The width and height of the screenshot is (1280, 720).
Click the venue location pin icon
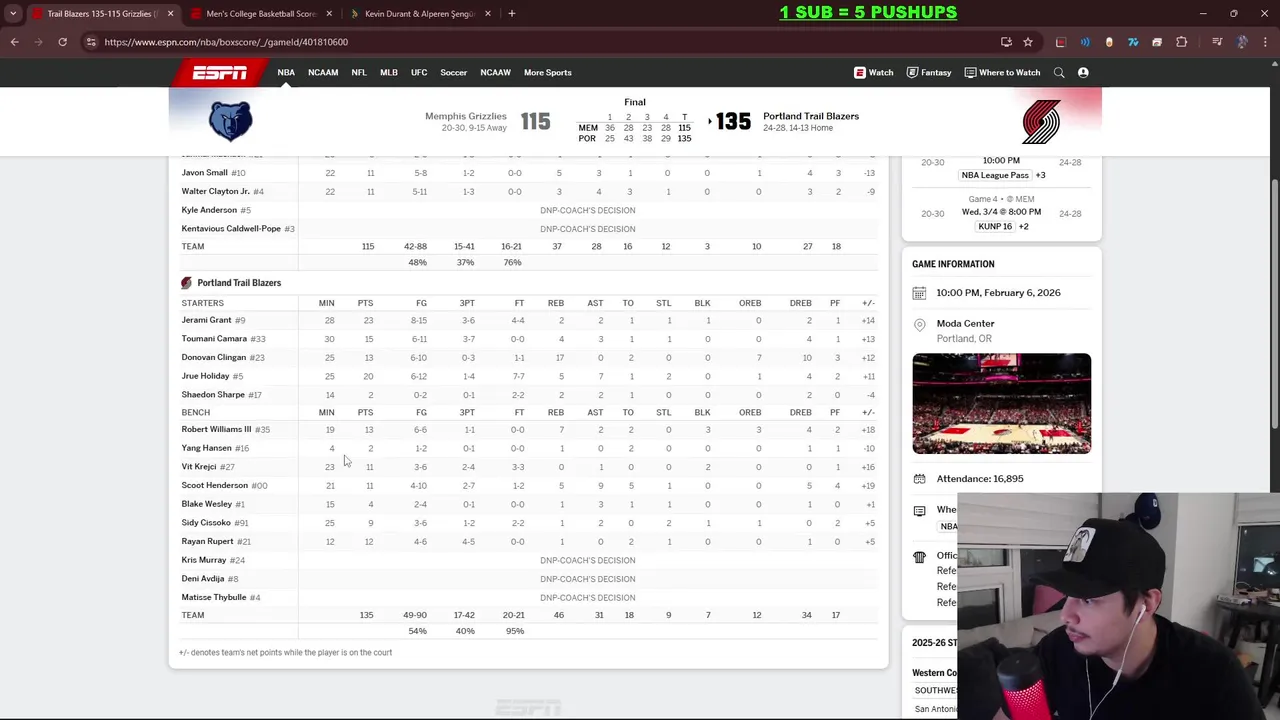point(919,325)
